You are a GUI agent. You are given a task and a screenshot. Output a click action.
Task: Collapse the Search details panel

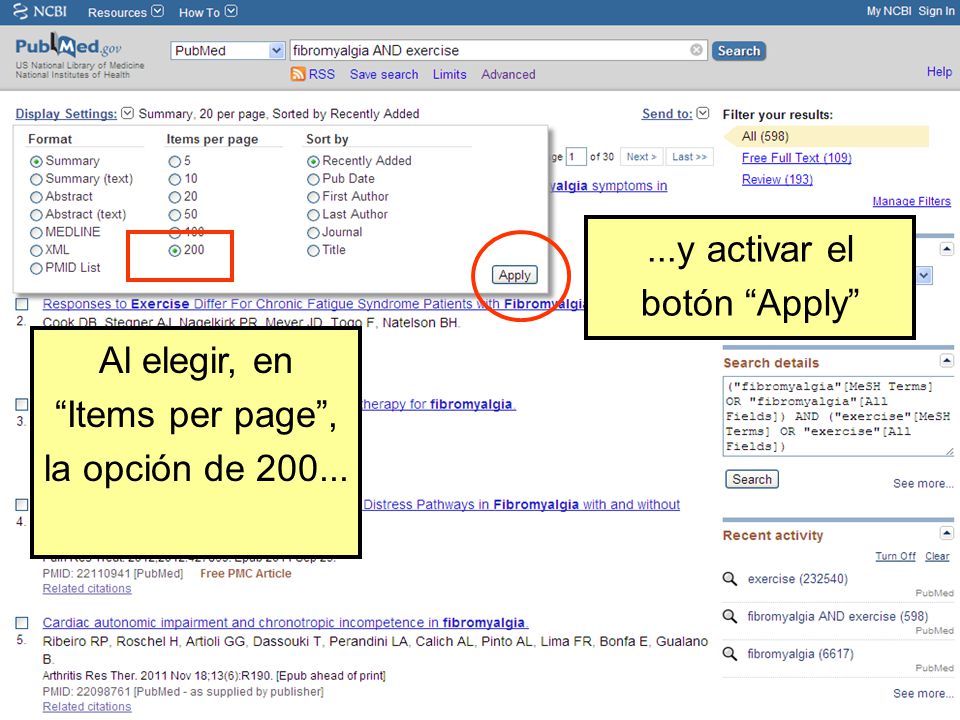pyautogui.click(x=947, y=361)
